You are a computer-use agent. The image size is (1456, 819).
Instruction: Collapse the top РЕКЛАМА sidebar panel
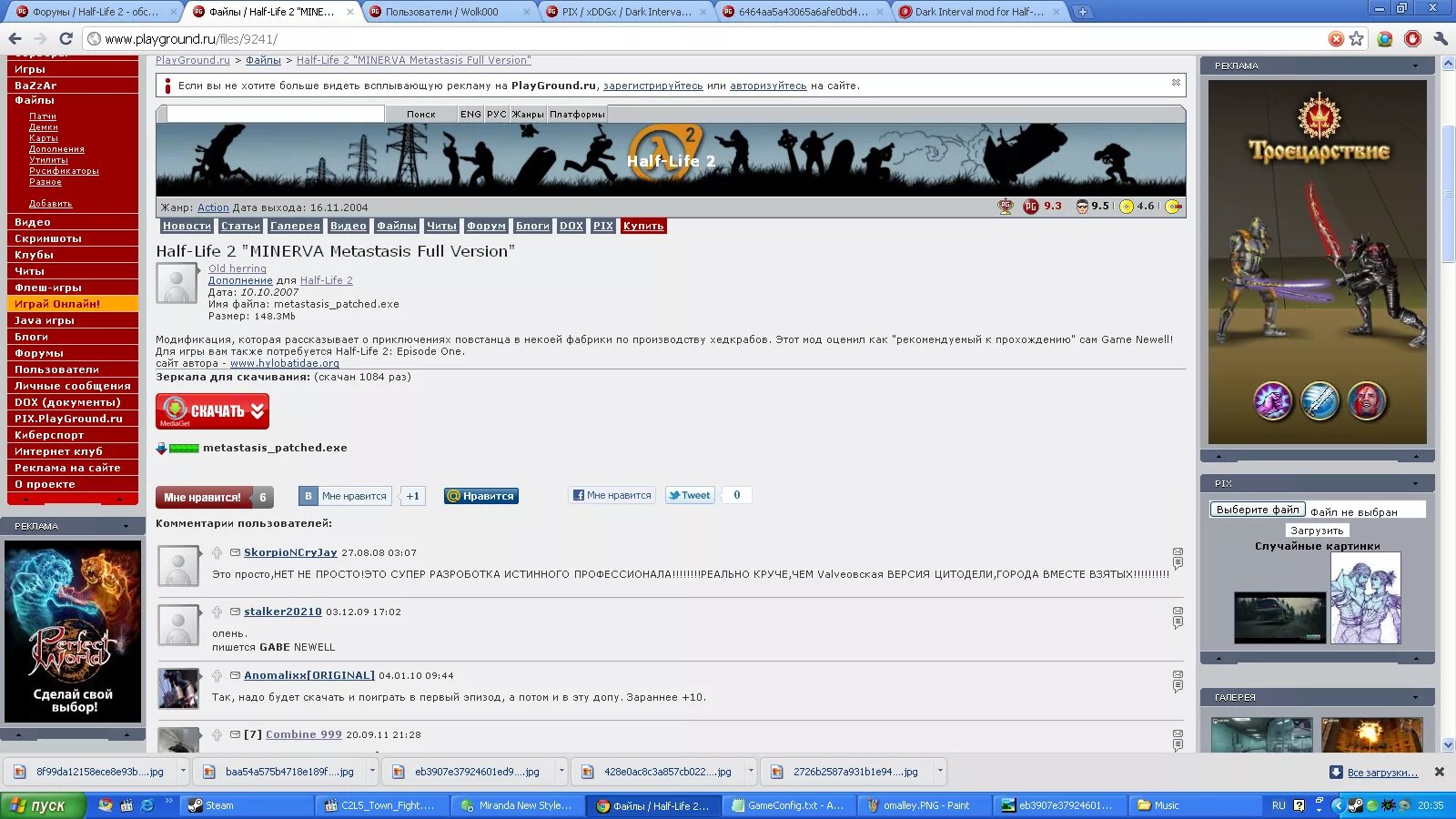tap(1415, 66)
